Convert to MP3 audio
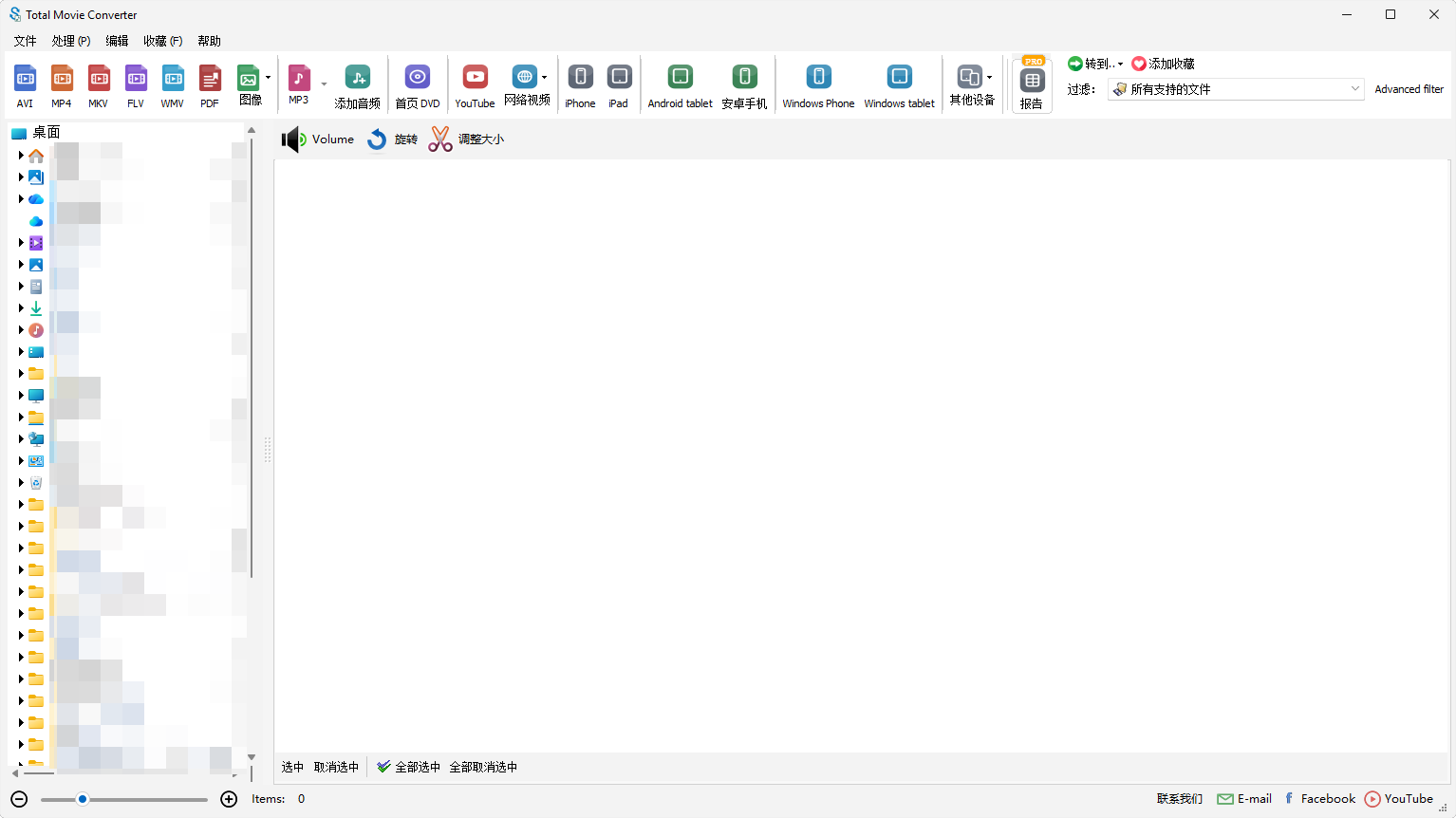1456x818 pixels. [x=299, y=84]
